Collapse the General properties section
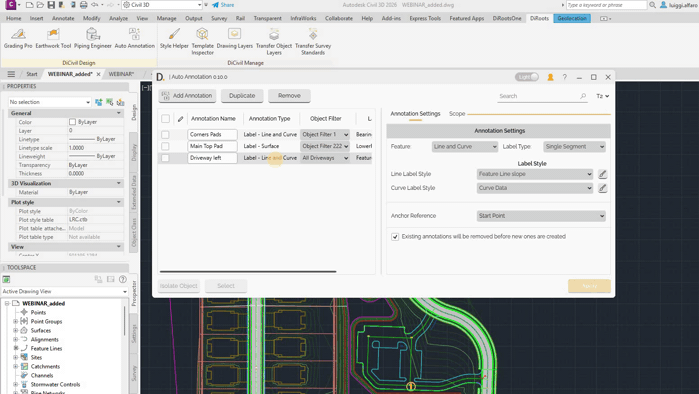699x394 pixels. [119, 113]
